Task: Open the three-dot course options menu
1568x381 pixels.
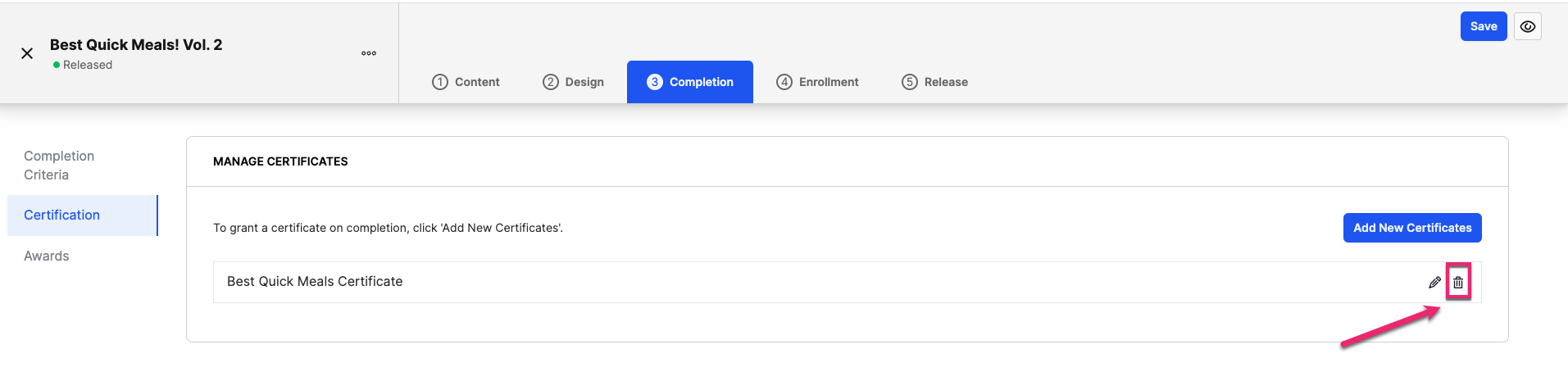Action: coord(369,53)
